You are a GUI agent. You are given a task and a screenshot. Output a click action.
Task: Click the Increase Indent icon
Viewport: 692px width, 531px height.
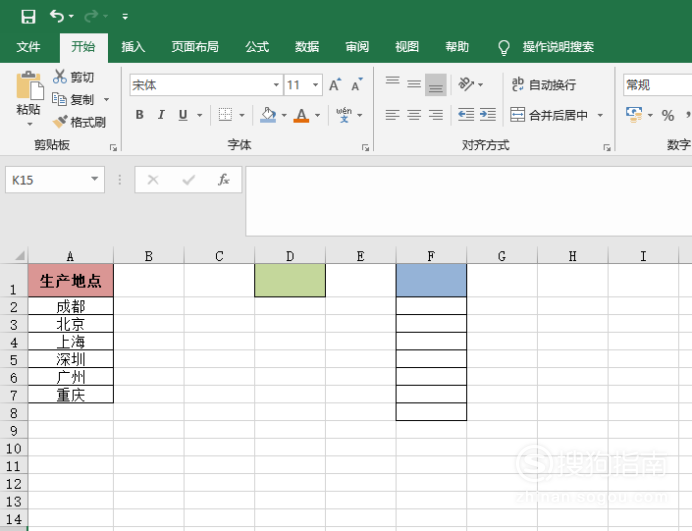pyautogui.click(x=488, y=115)
